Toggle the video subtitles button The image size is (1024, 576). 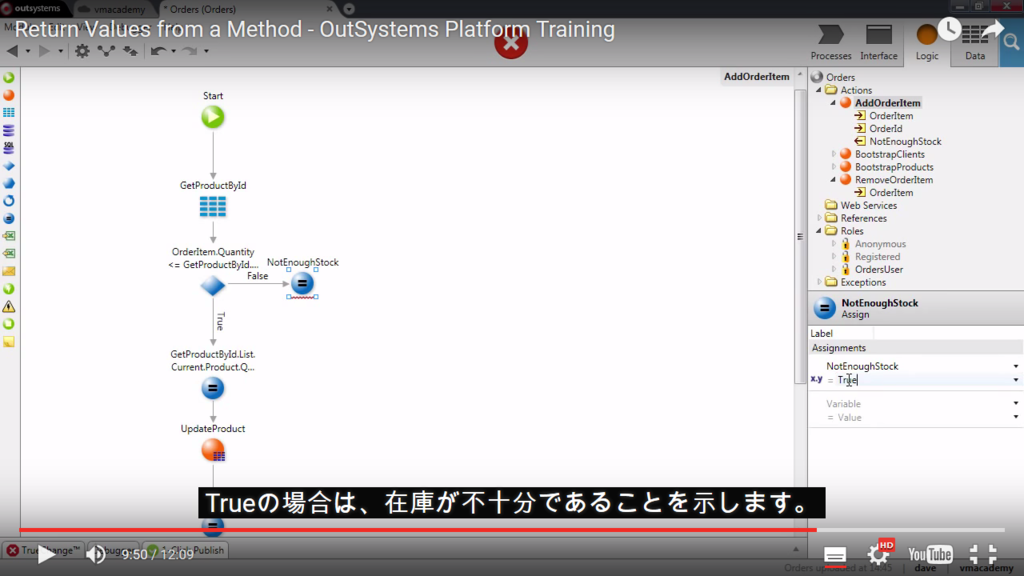[835, 555]
